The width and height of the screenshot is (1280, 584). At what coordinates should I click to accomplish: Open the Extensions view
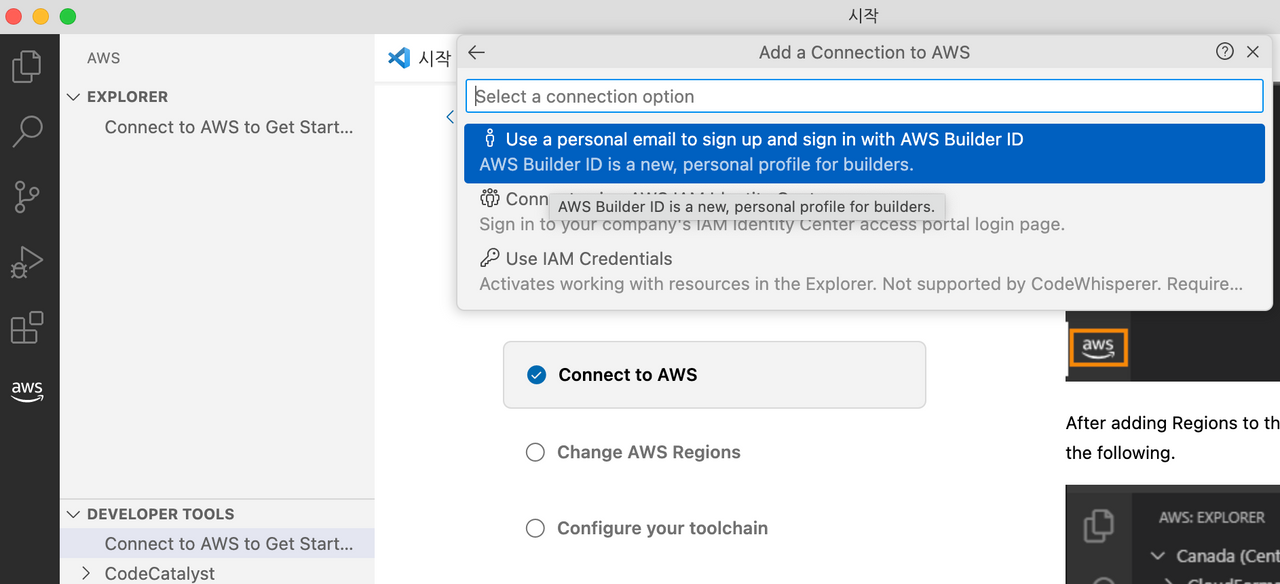(27, 327)
